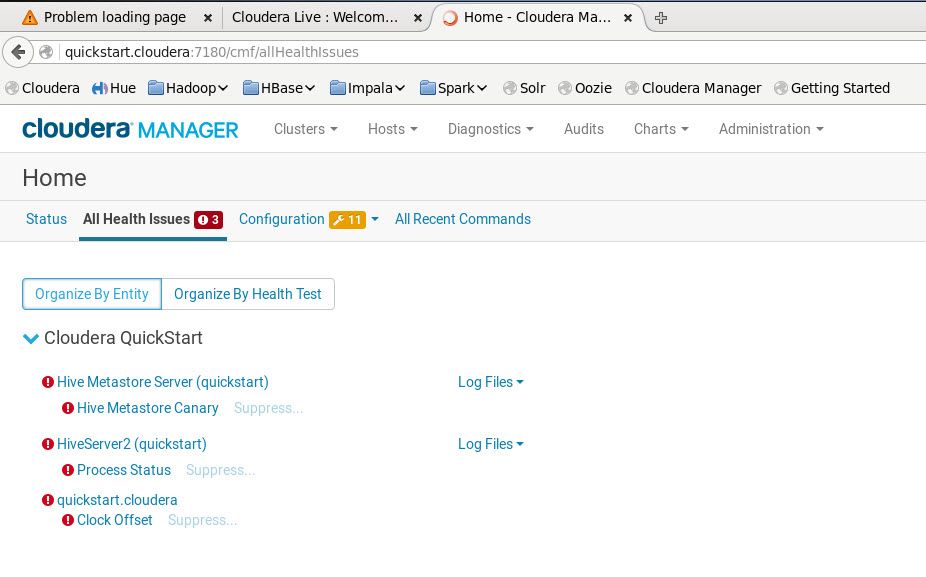Open Log Files dropdown for Hive Metastore Server
This screenshot has width=926, height=577.
pos(490,382)
